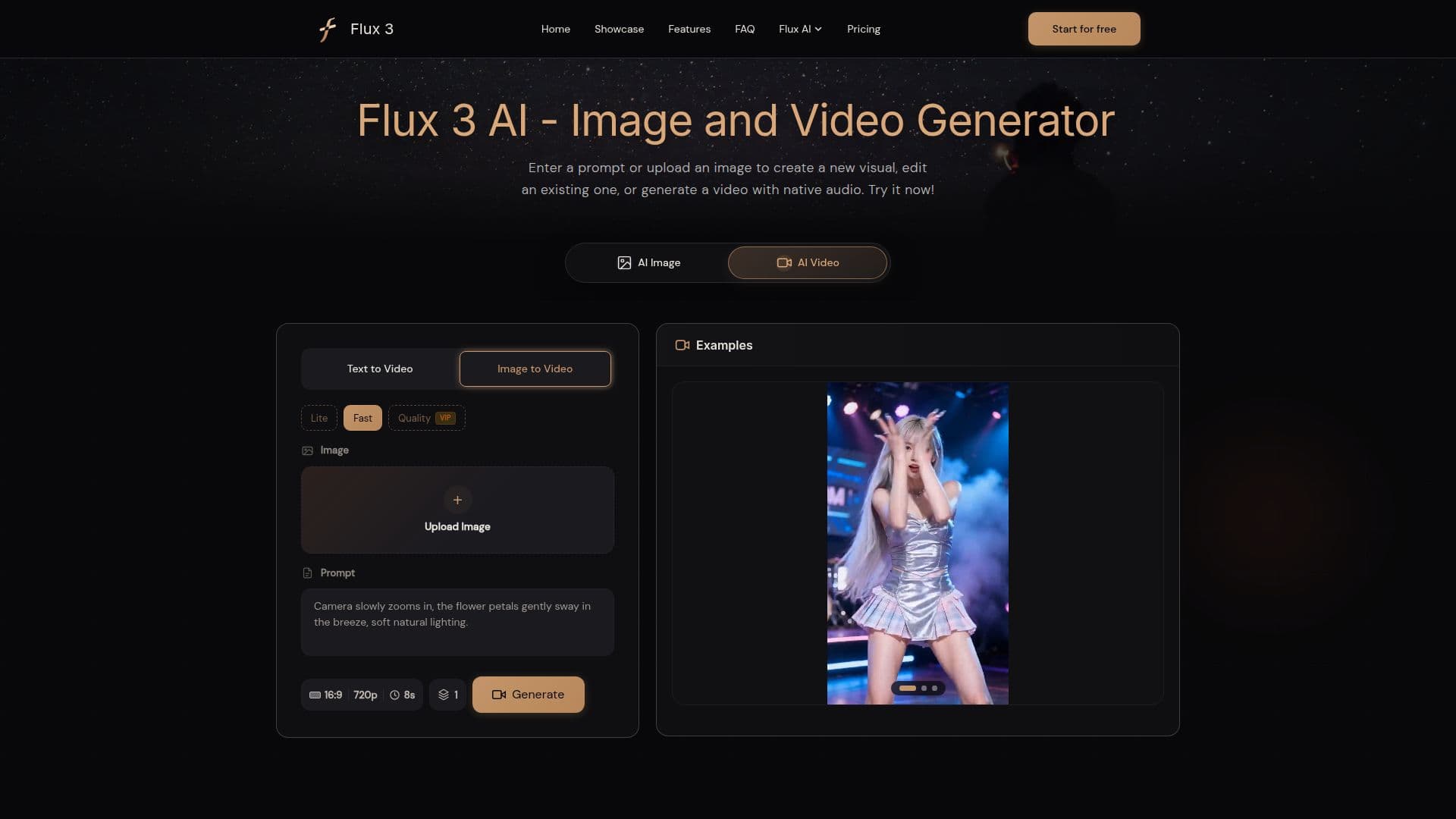Open the output count layers selector

tap(448, 695)
